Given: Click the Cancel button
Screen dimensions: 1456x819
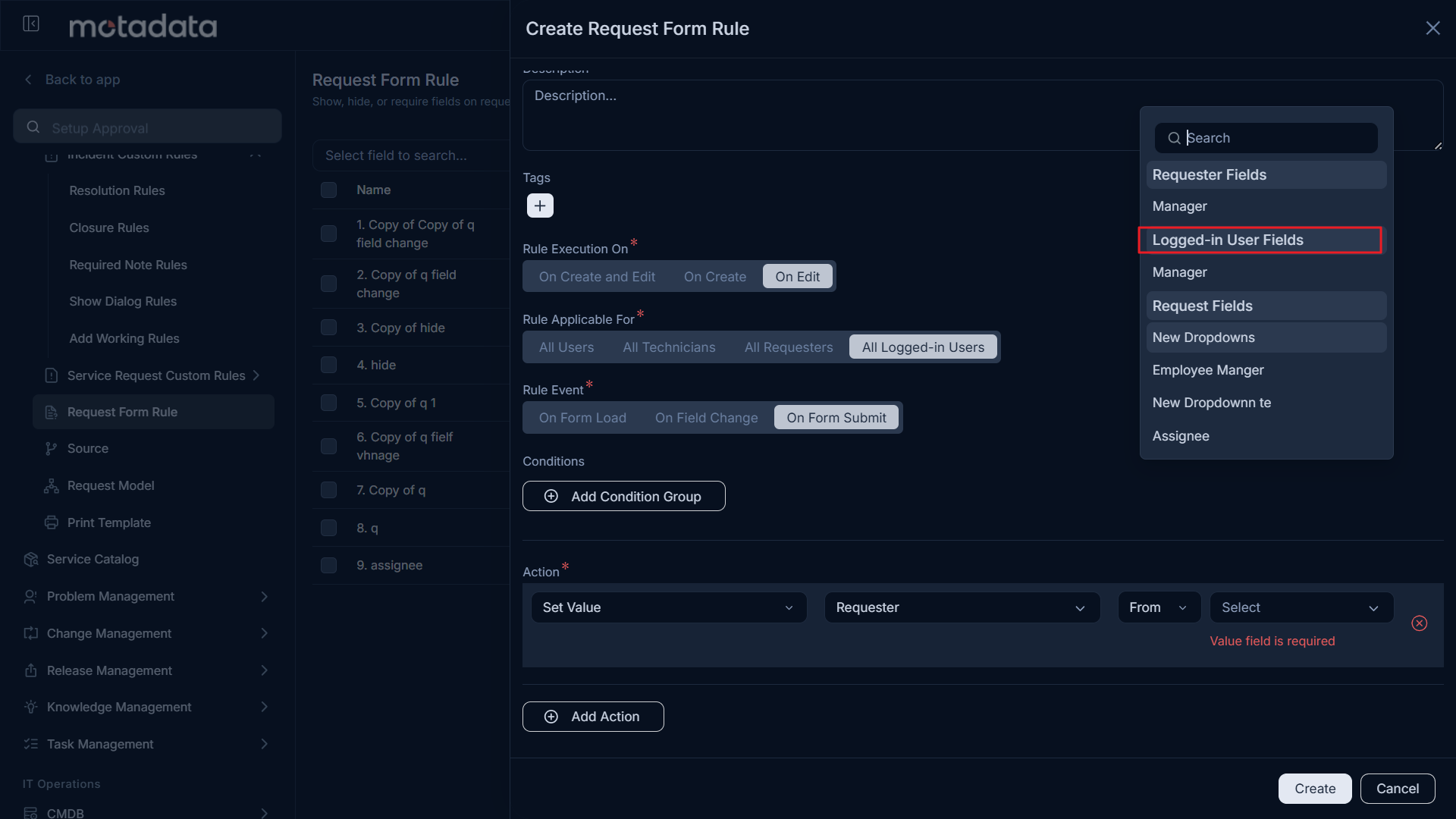Looking at the screenshot, I should (x=1398, y=789).
